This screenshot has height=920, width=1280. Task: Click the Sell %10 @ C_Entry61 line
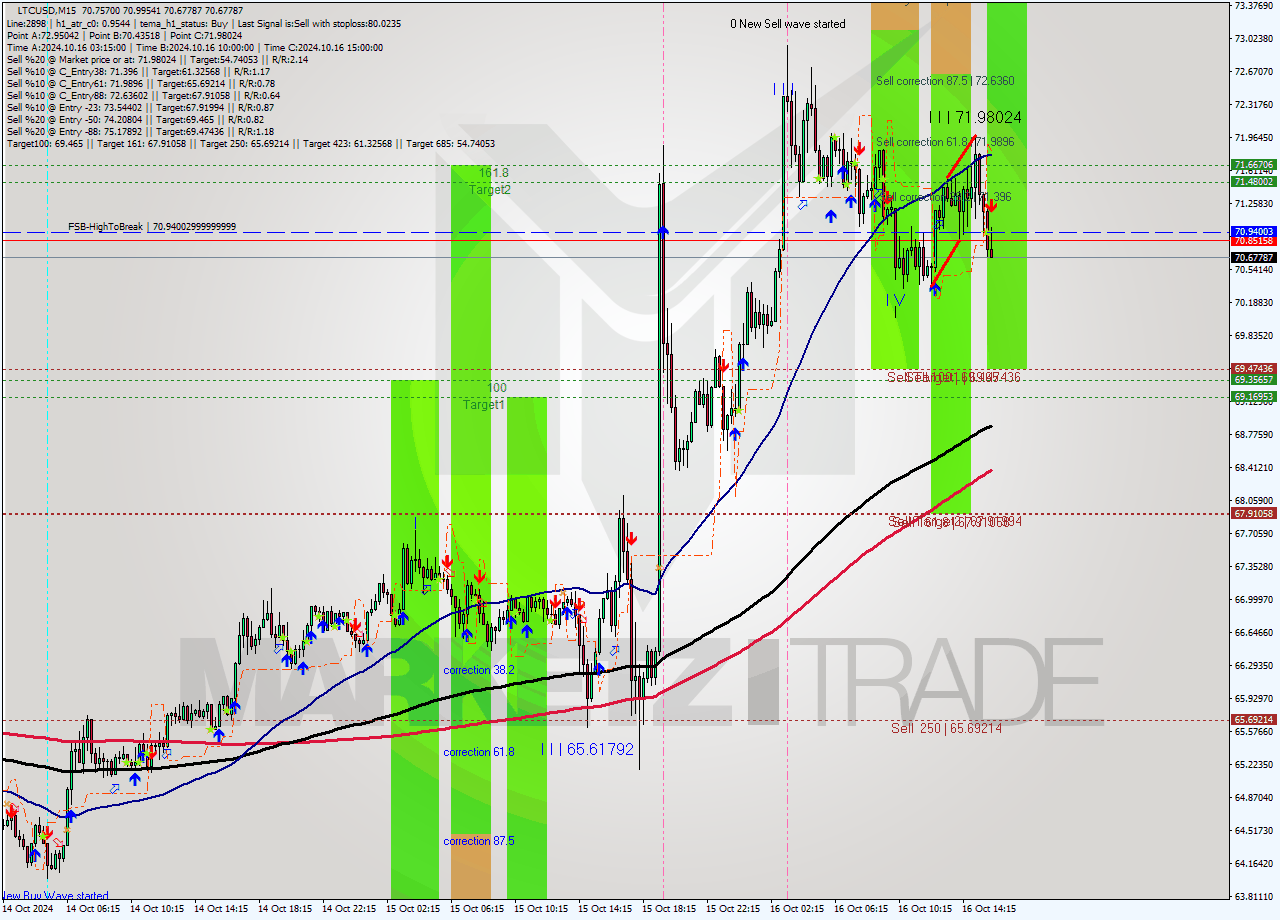[x=140, y=84]
